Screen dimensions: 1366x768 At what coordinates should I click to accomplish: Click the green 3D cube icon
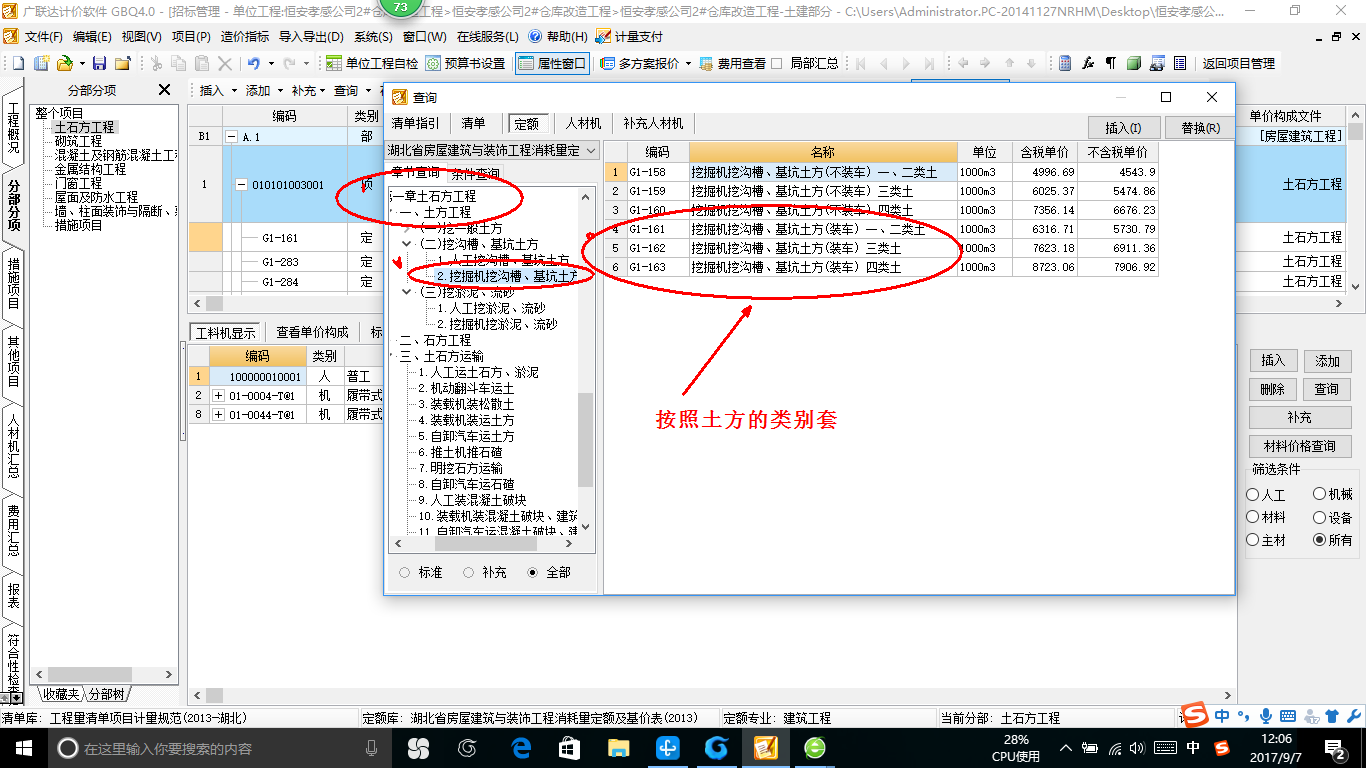[1134, 63]
